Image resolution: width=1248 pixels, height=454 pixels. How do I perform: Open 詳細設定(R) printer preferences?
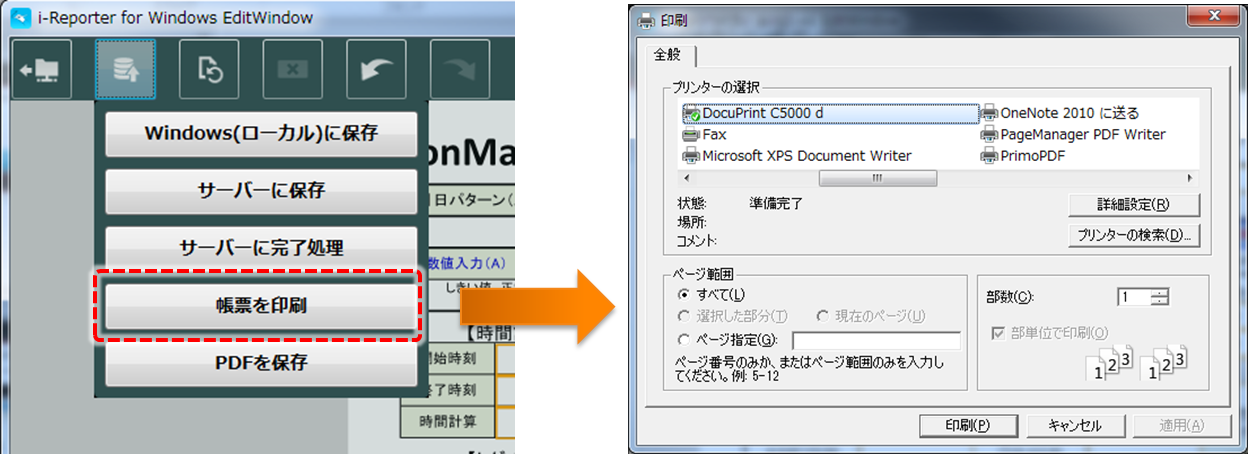coord(1133,205)
